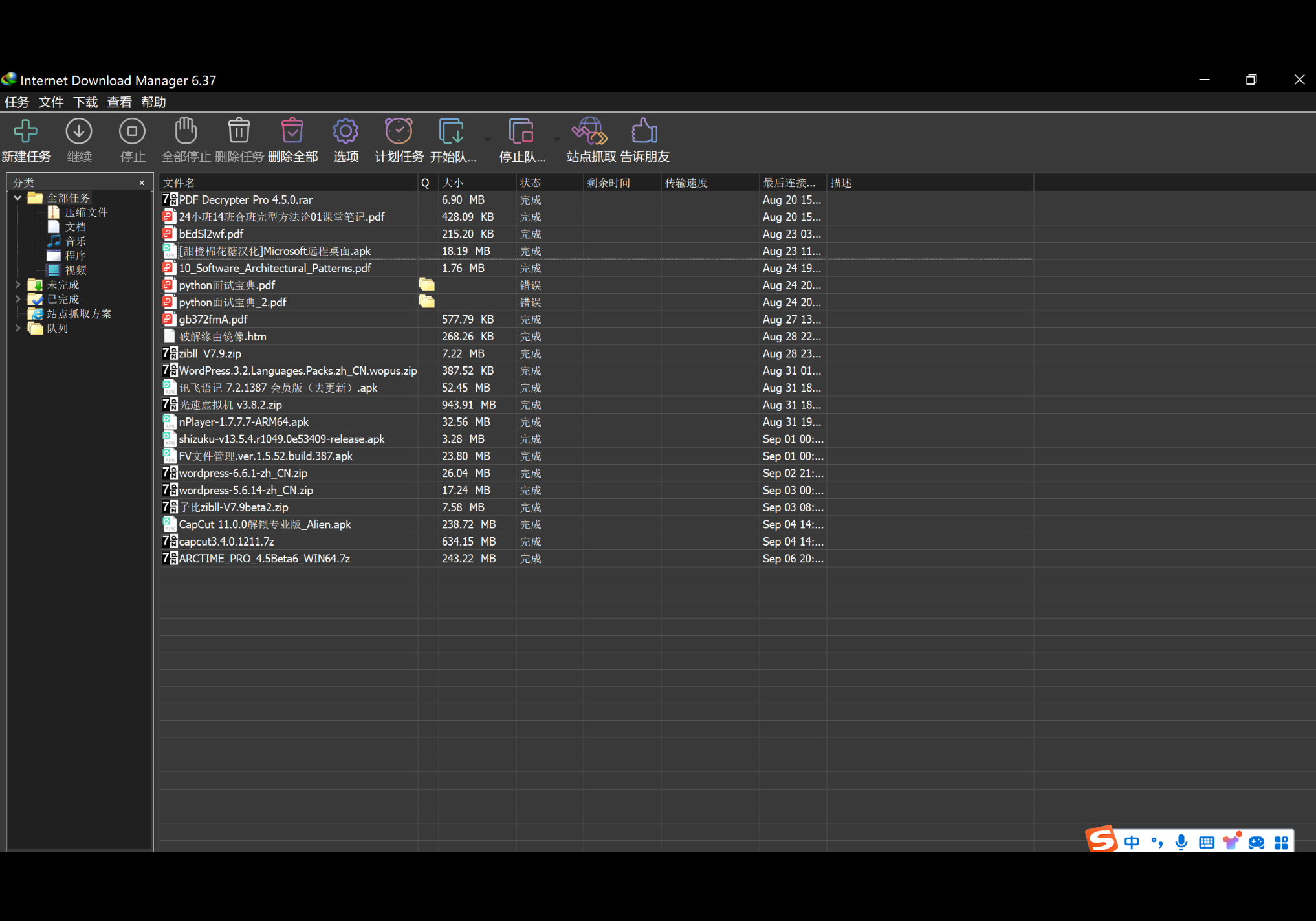1316x921 pixels.
Task: Select 站点抓取方案 in the tree
Action: coord(79,314)
